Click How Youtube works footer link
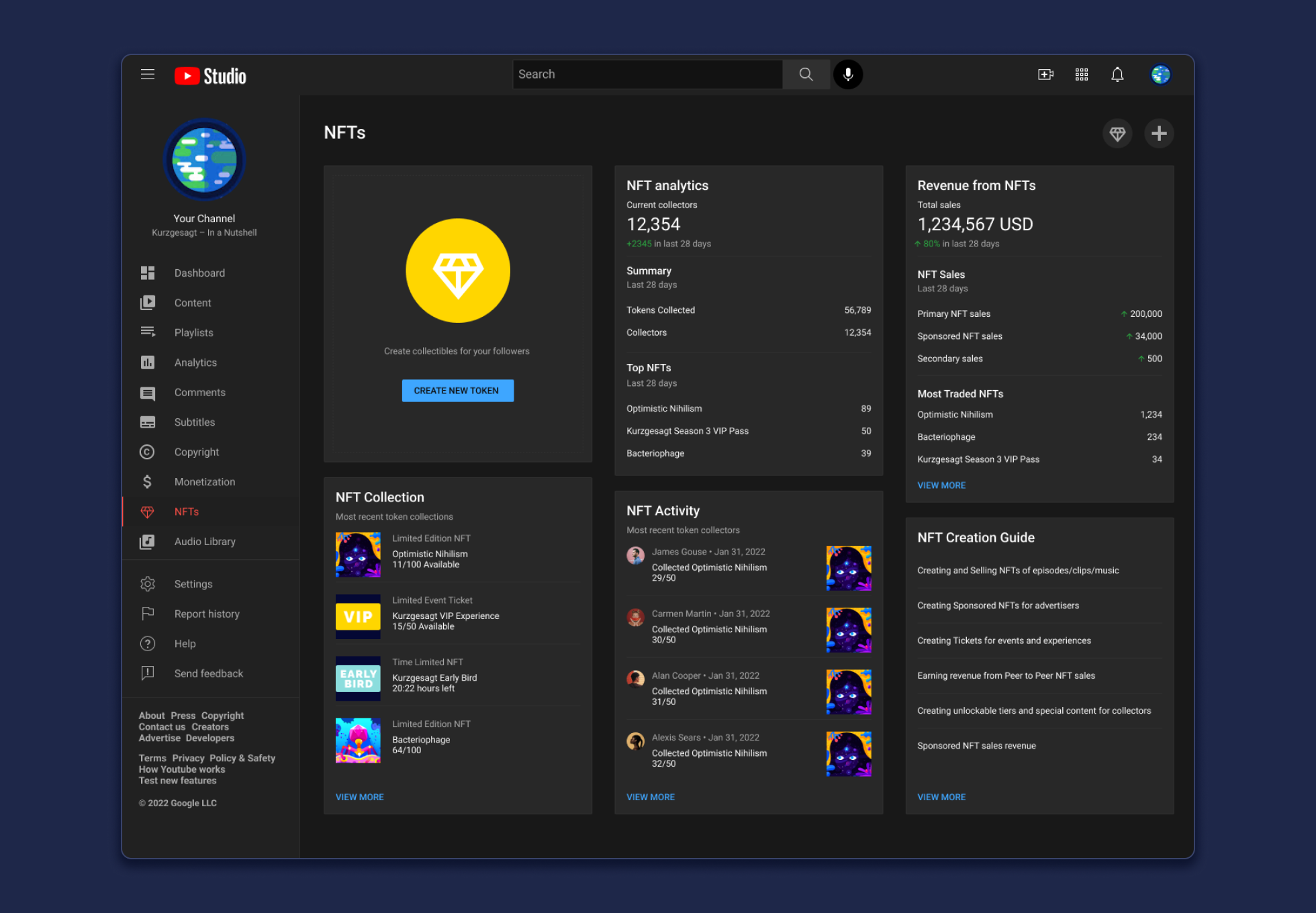The height and width of the screenshot is (913, 1316). 182,769
